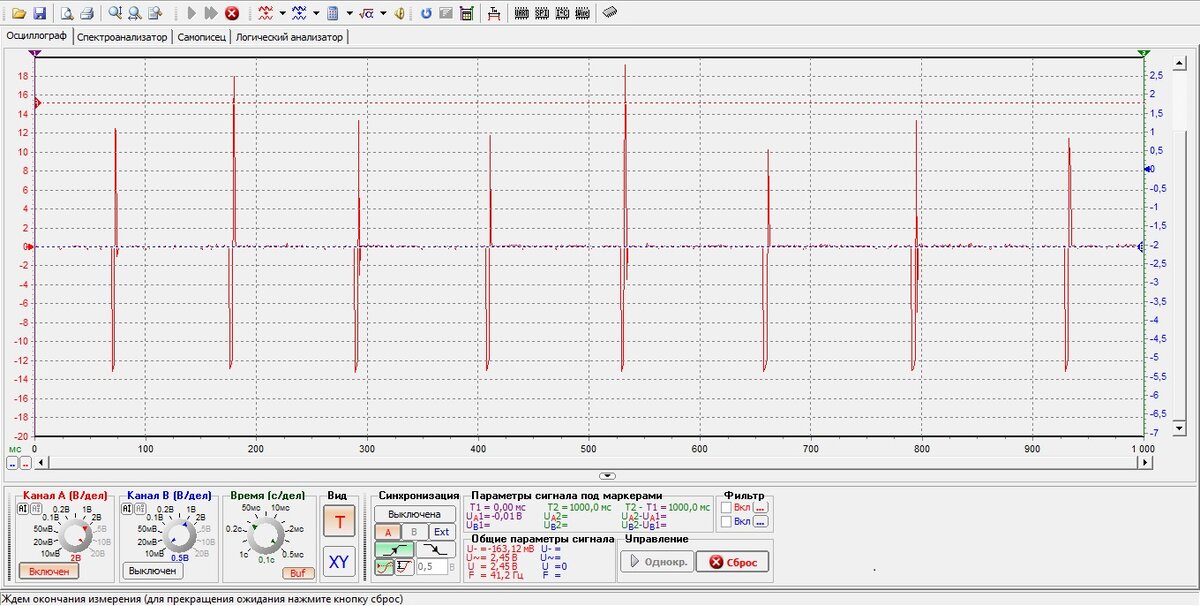Open print preview icon in toolbar
Screen dimensions: 1200x606
pyautogui.click(x=67, y=14)
